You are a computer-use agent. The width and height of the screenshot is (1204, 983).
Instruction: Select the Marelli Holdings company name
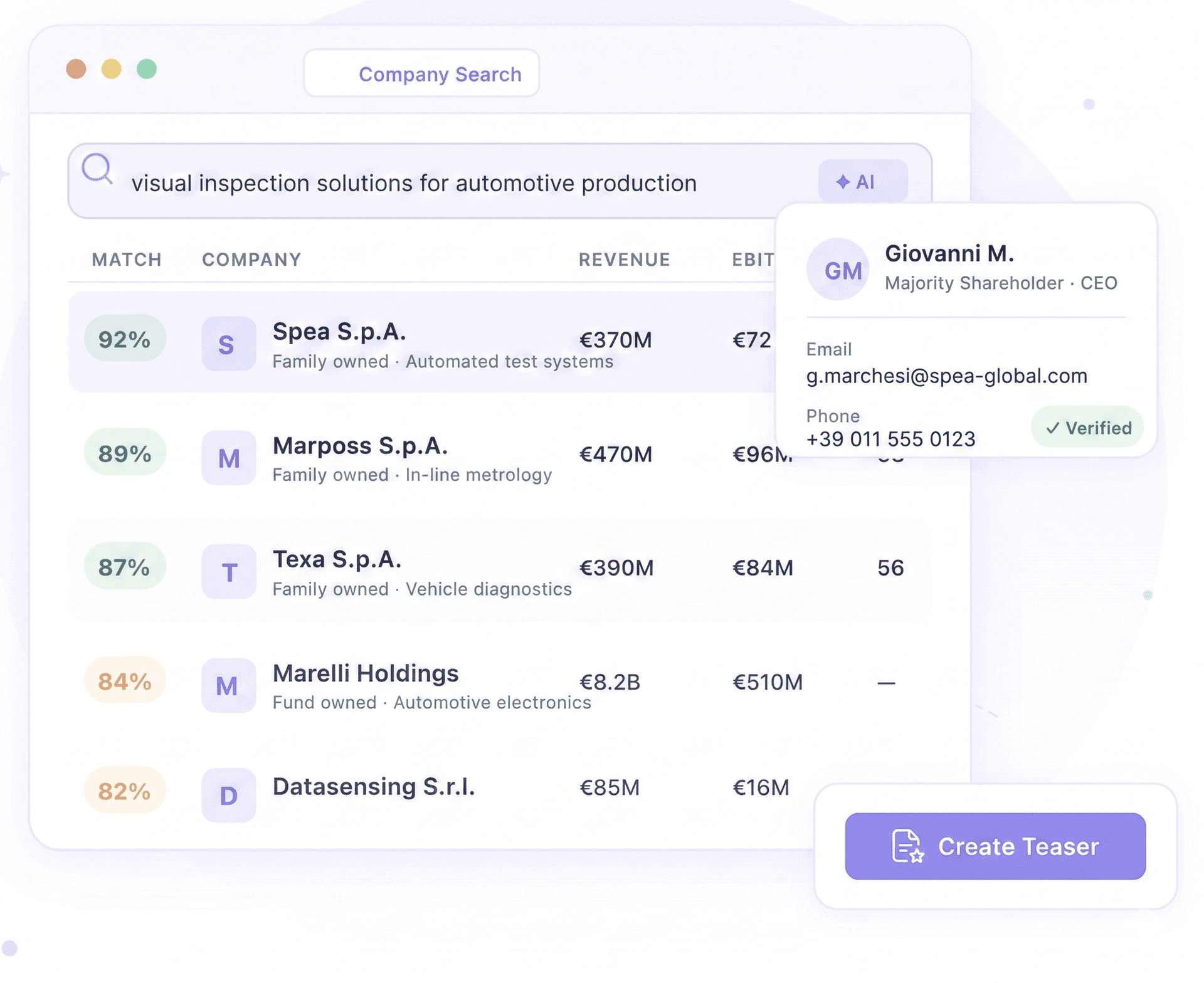click(366, 673)
